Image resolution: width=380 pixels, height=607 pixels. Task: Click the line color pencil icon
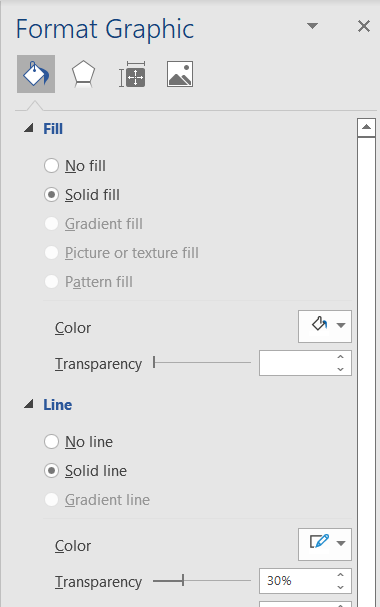pos(320,542)
